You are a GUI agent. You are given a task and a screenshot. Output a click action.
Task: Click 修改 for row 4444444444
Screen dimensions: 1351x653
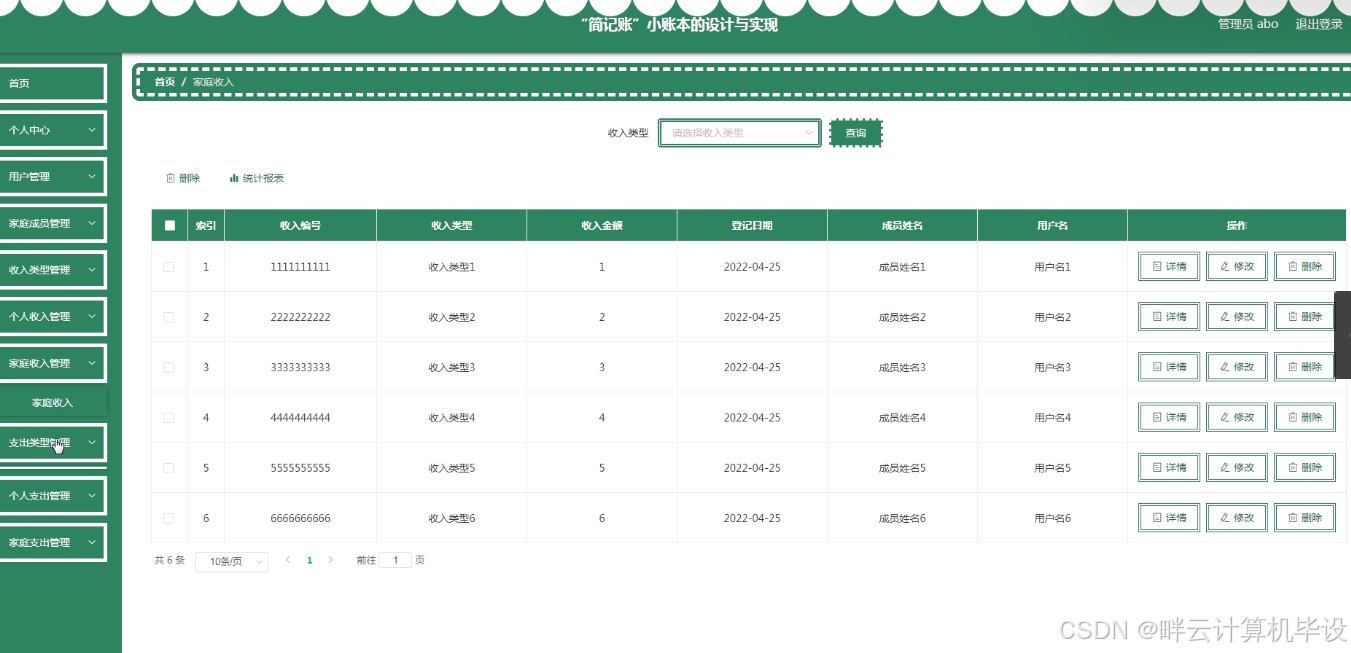(1237, 417)
